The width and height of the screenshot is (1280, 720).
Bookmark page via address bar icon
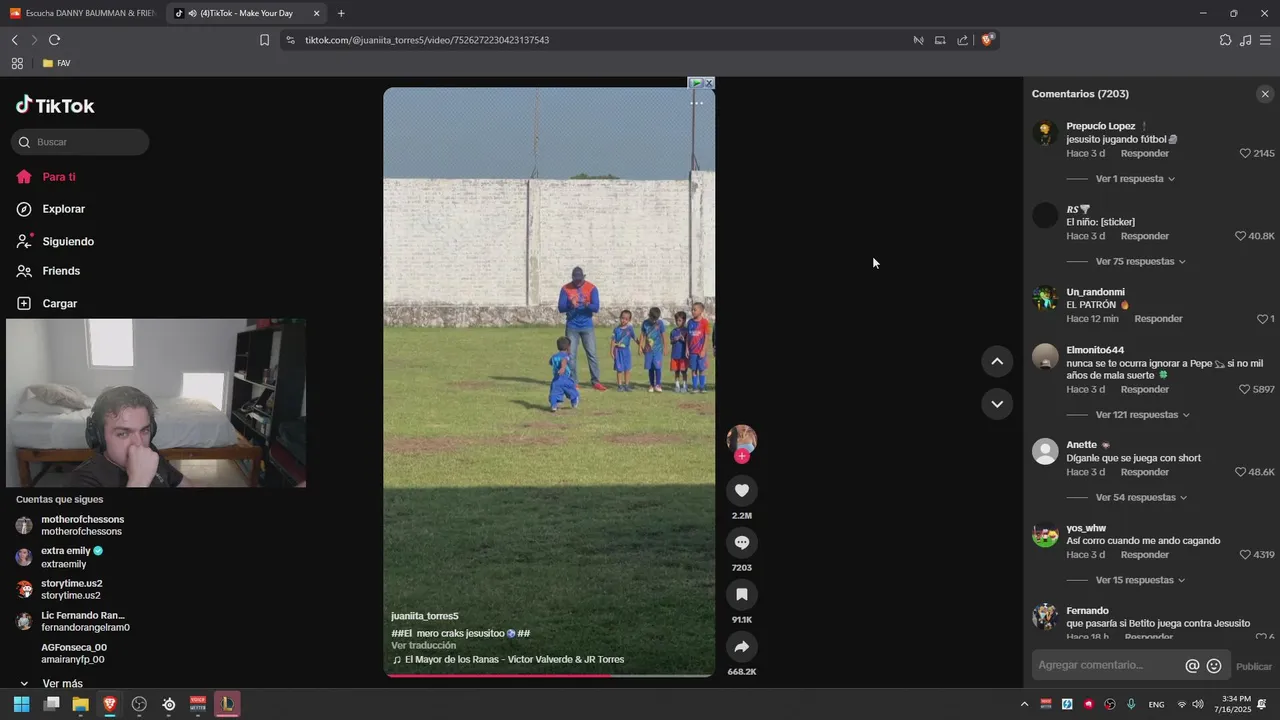pos(264,40)
